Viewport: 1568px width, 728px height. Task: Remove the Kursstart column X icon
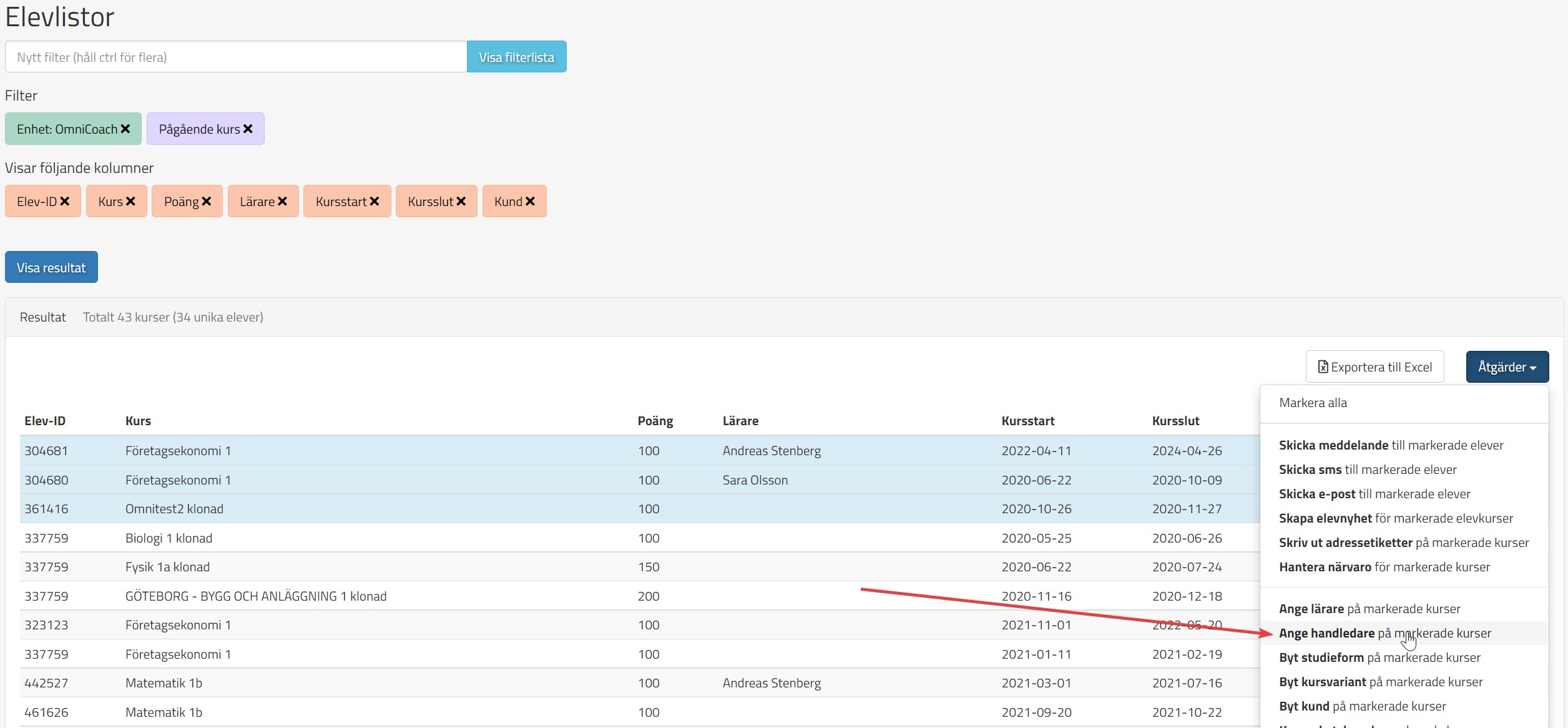coord(375,202)
